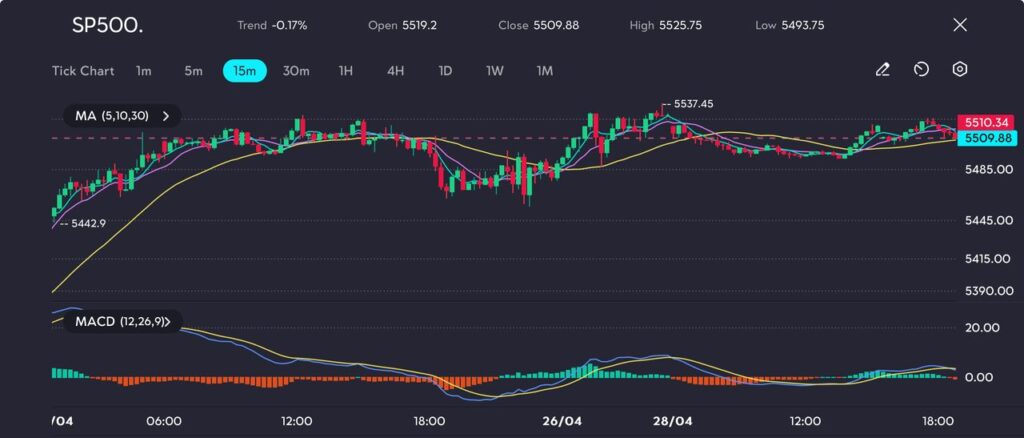Select the 1W weekly timeframe
Viewport: 1024px width, 438px height.
coord(495,71)
